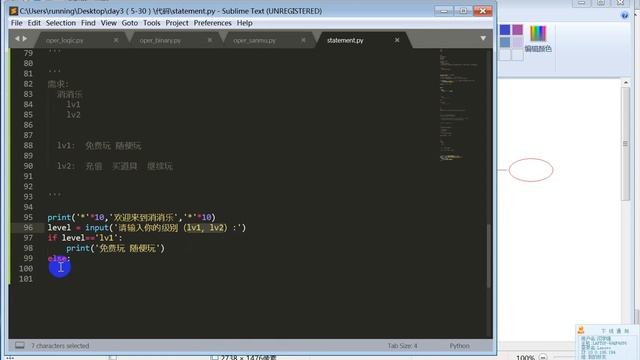The image size is (640, 360).
Task: Click the if level=='lv1' line
Action: [85, 238]
